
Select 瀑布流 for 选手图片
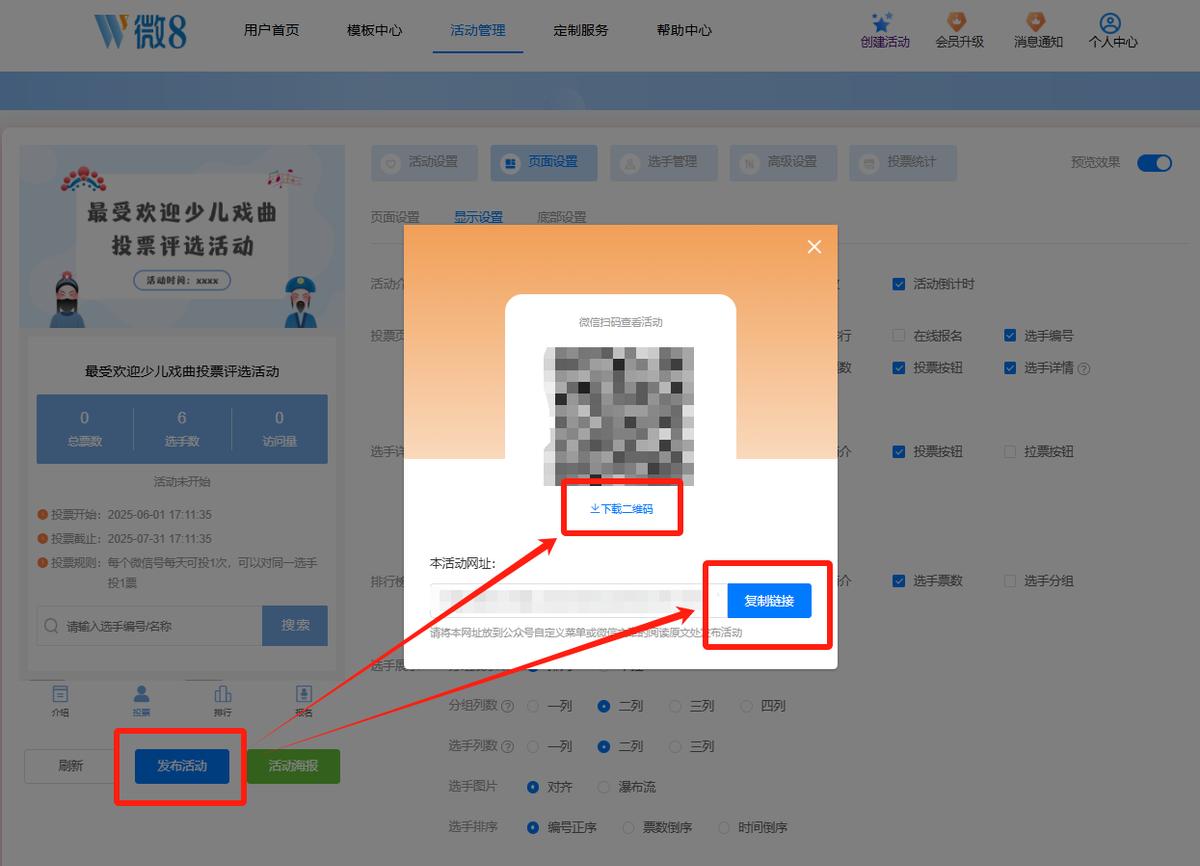point(604,788)
